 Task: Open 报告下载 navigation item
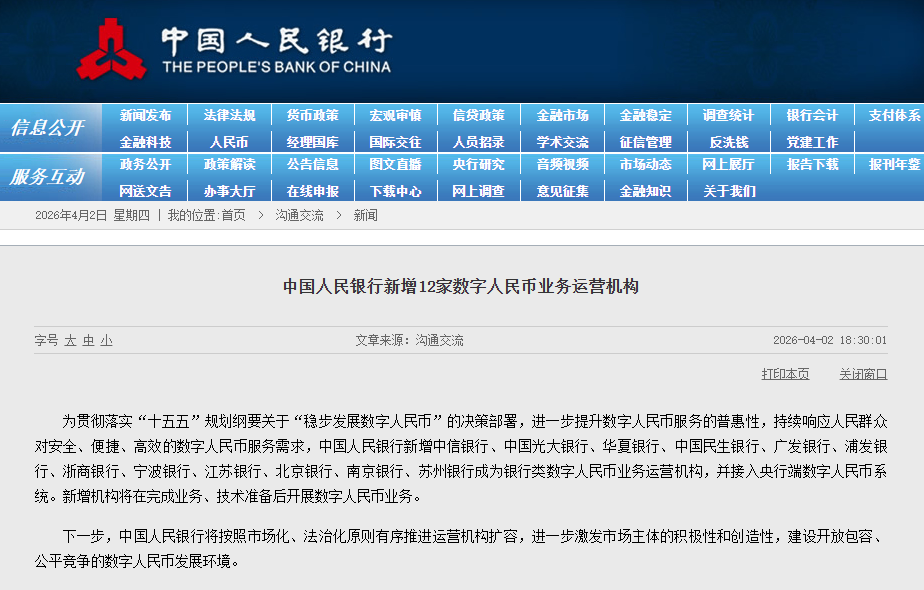pos(812,164)
